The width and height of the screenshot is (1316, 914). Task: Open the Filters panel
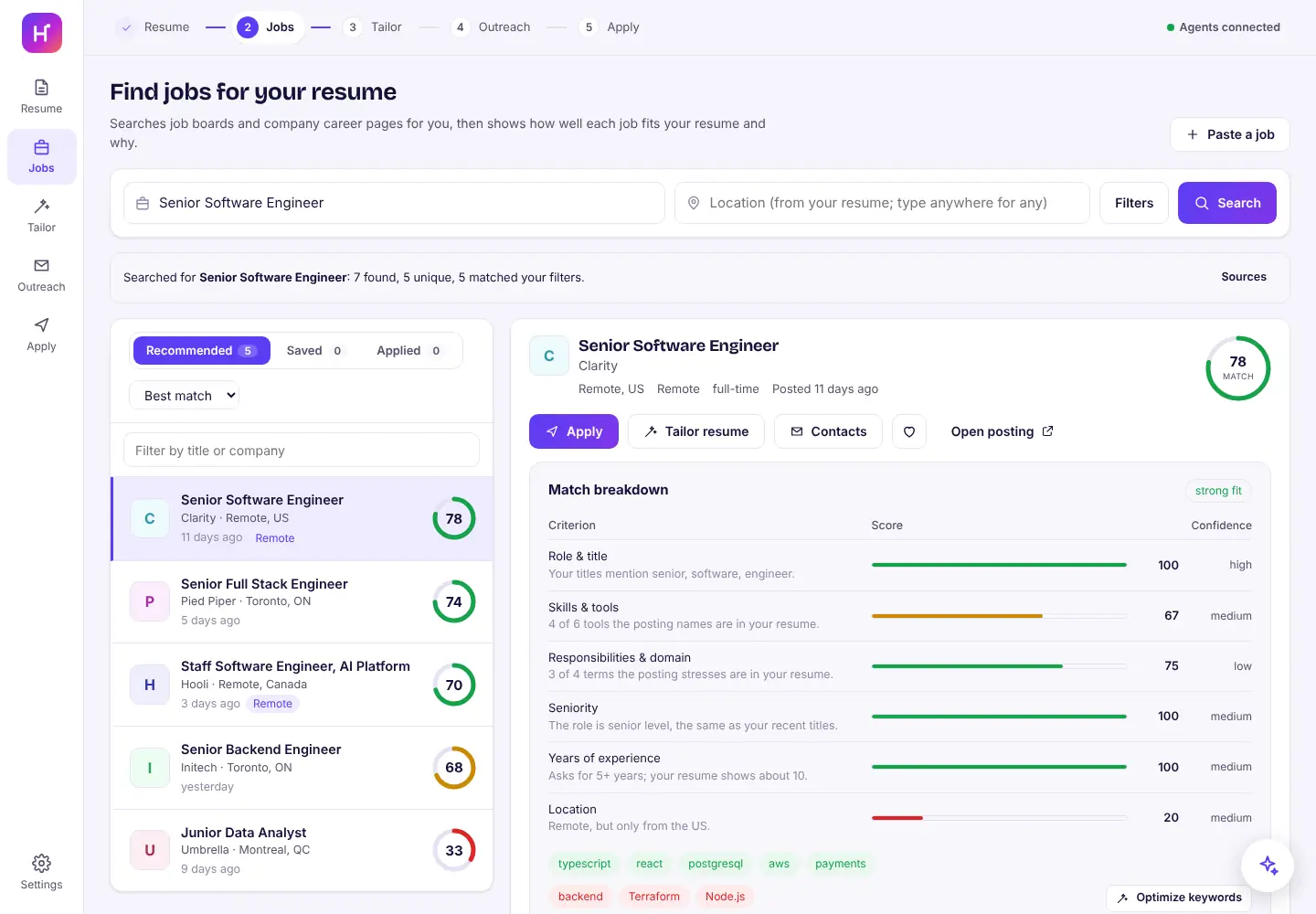[x=1134, y=203]
